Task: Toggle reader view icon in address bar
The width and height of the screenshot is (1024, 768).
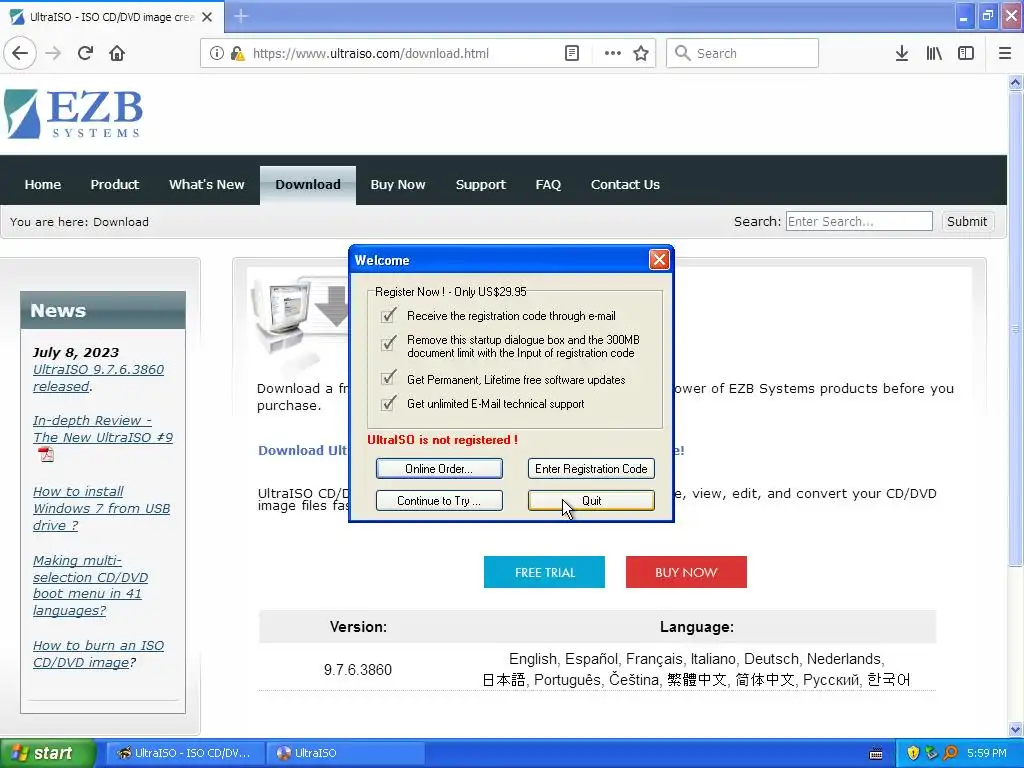Action: (x=571, y=53)
